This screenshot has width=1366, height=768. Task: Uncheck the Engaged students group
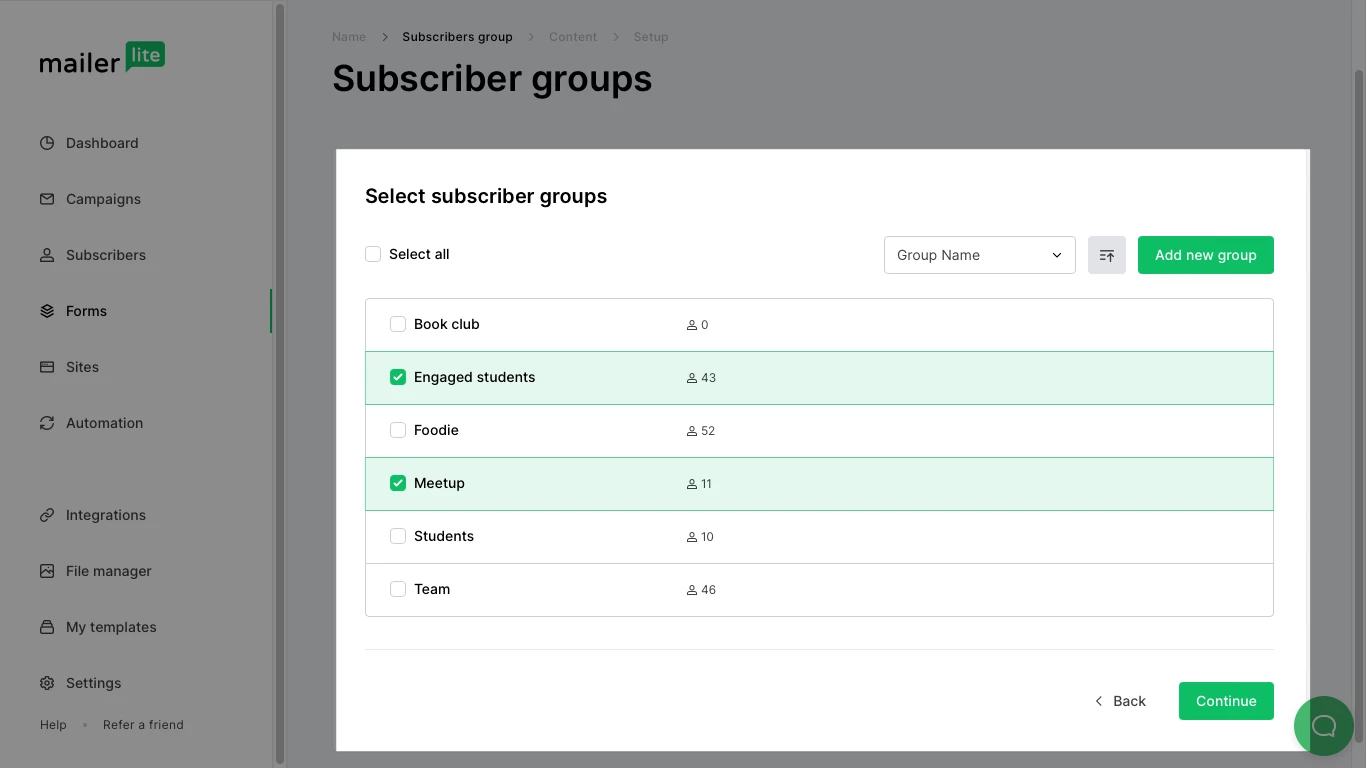(398, 377)
